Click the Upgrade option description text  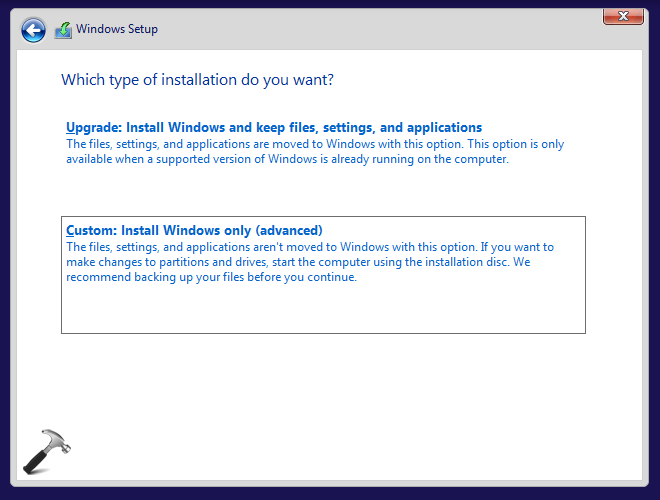click(x=315, y=152)
